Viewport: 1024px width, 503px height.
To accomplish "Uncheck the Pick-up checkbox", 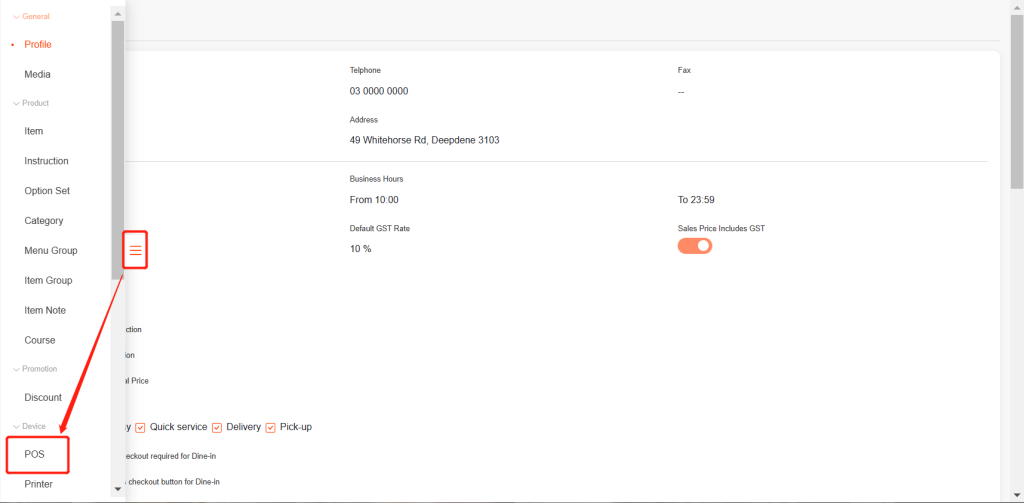I will tap(271, 428).
